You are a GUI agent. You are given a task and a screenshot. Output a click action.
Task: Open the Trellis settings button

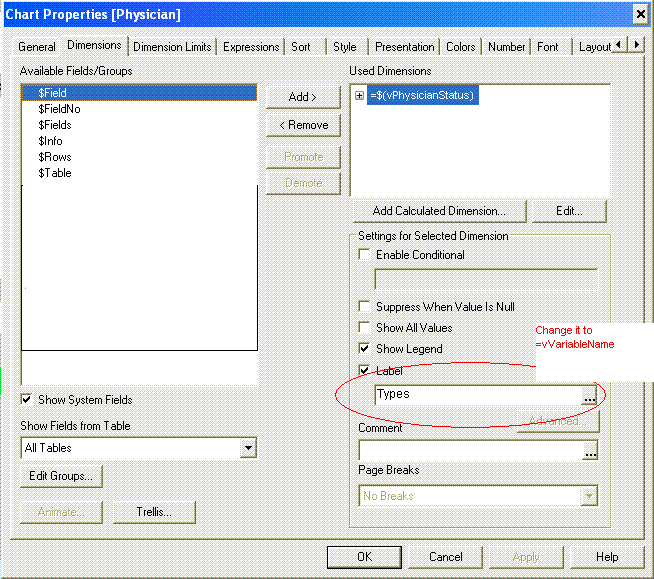[154, 512]
